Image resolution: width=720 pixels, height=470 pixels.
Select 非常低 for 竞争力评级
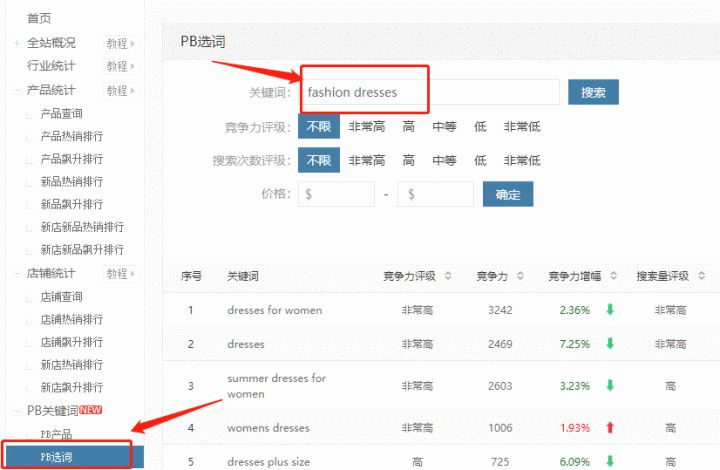522,126
